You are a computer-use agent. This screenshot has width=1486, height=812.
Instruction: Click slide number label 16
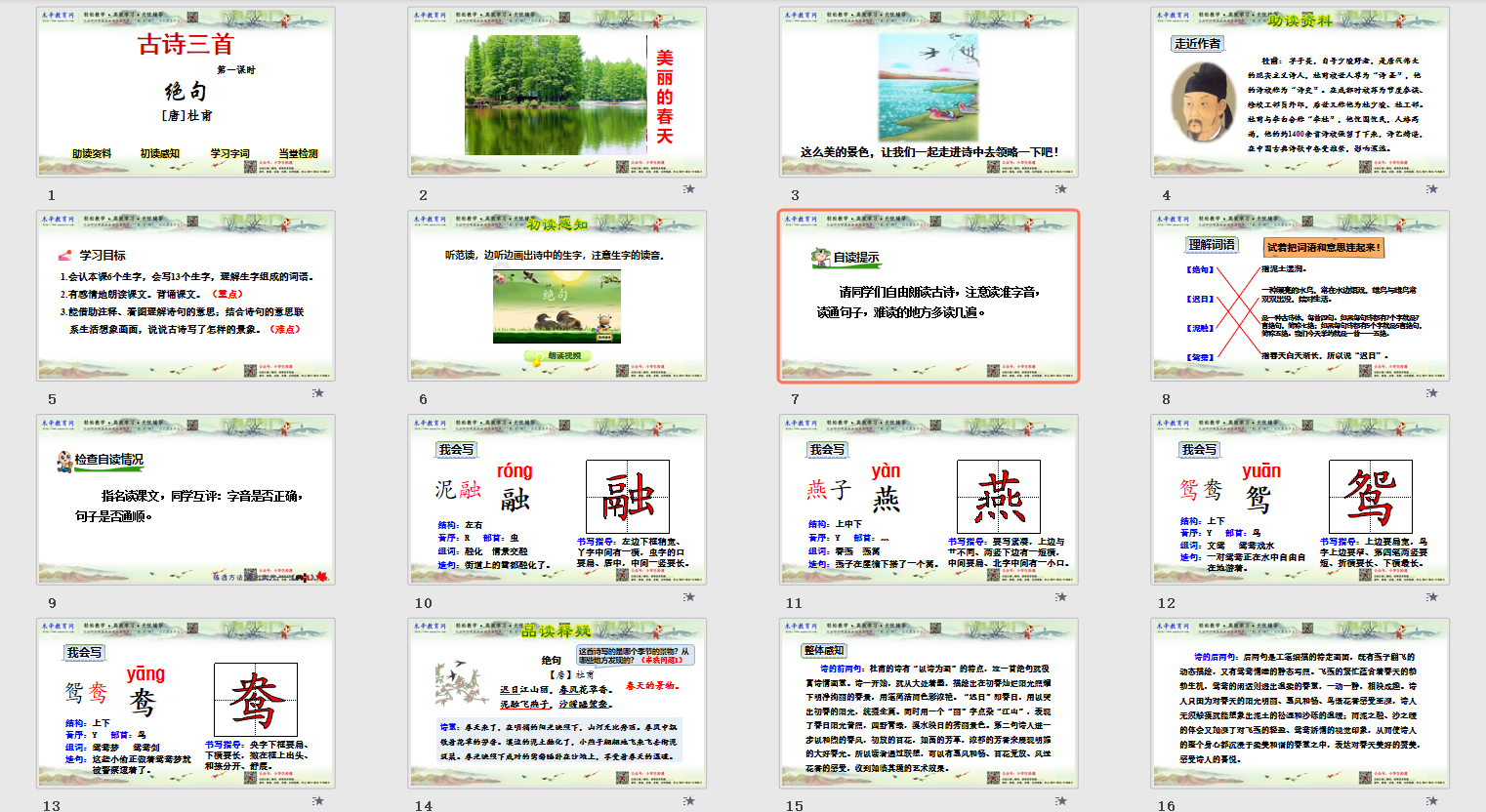tap(1167, 806)
